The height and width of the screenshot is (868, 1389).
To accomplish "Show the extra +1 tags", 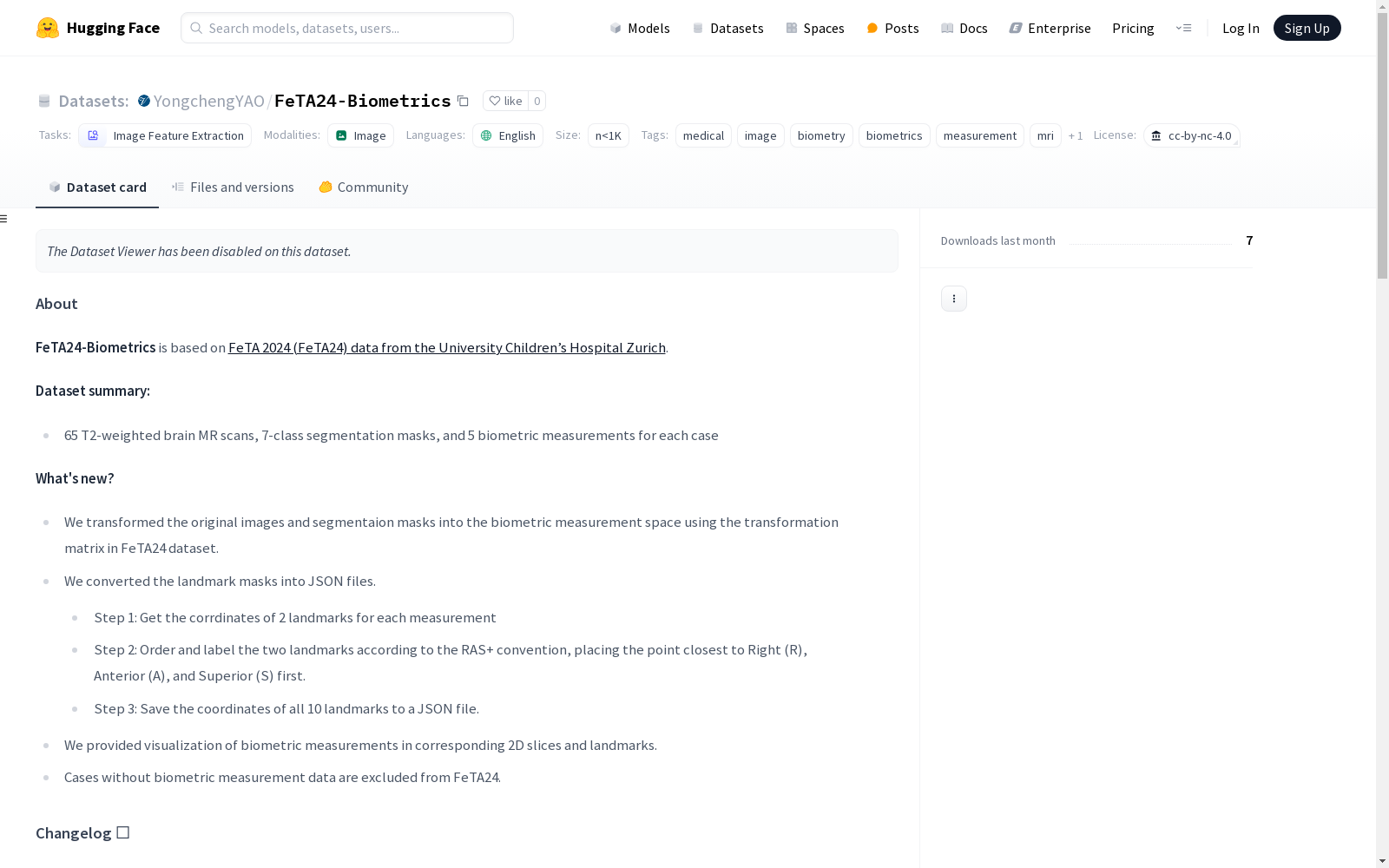I will pos(1076,135).
